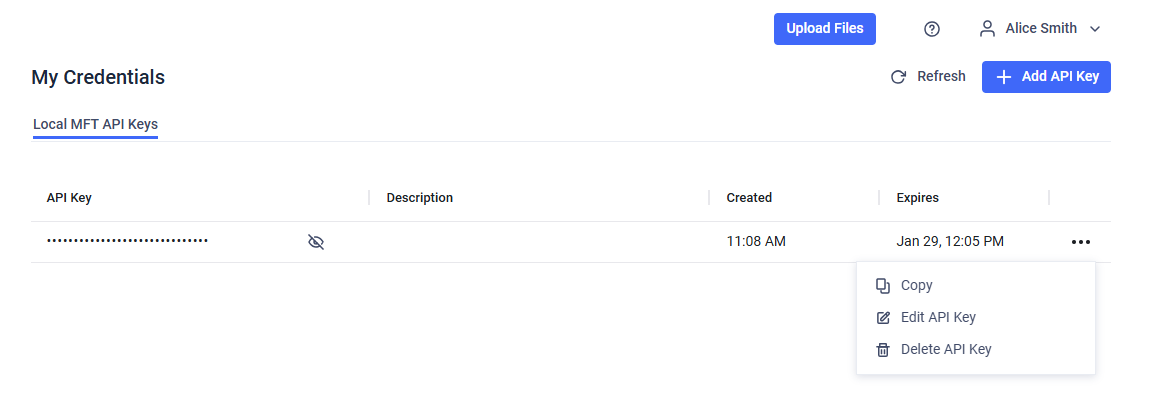The height and width of the screenshot is (401, 1149).
Task: Click the Refresh circular arrow icon
Action: click(898, 77)
